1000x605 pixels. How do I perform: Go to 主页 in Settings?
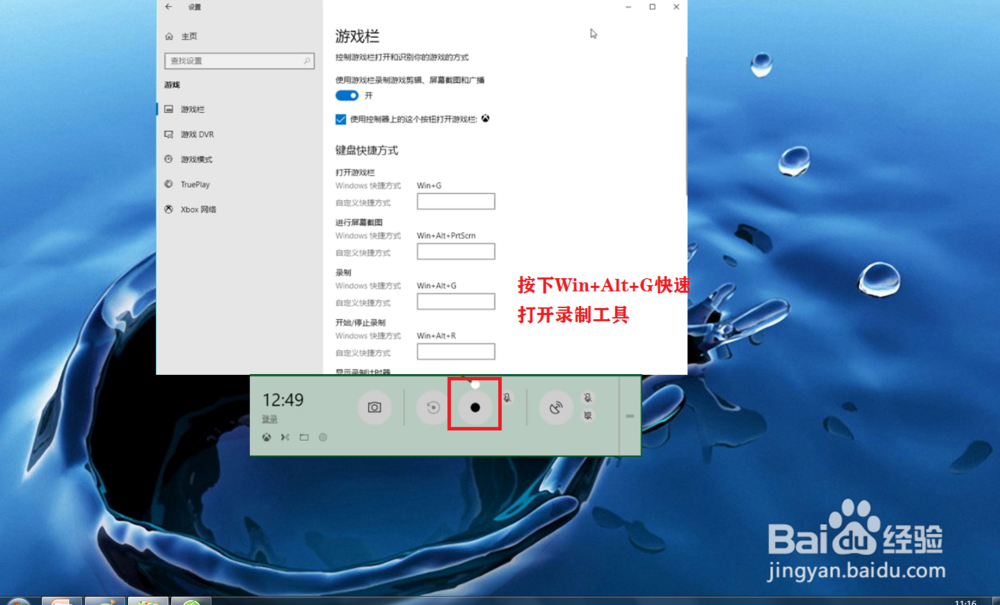click(188, 35)
